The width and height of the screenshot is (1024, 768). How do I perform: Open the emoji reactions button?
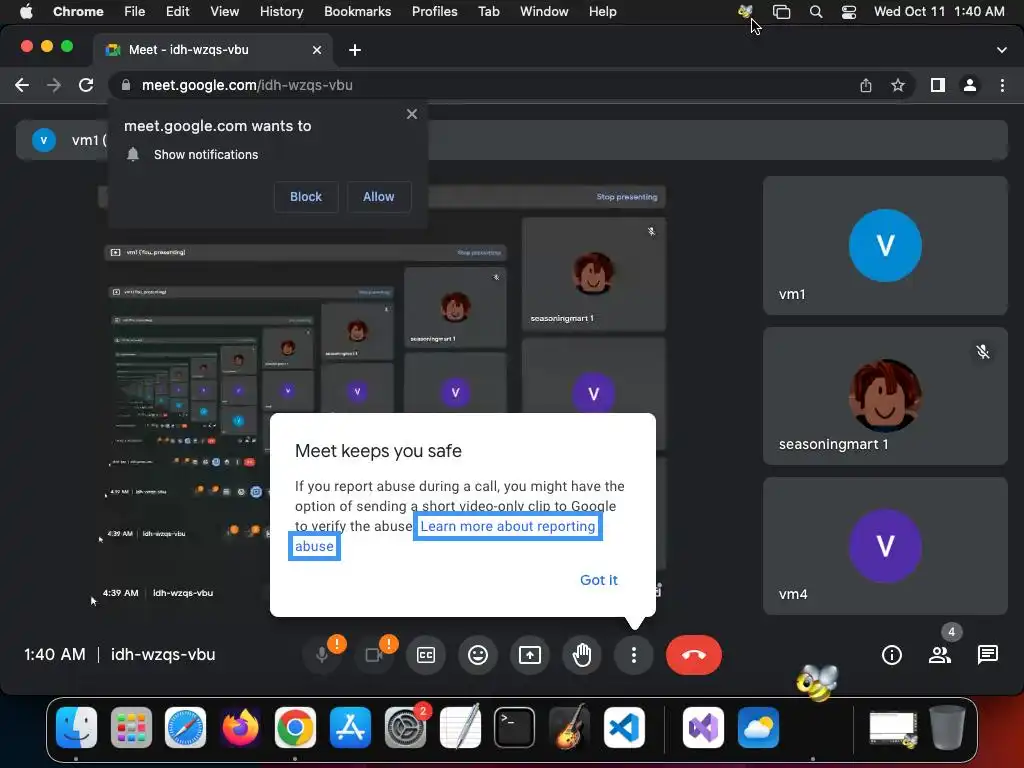pyautogui.click(x=478, y=654)
